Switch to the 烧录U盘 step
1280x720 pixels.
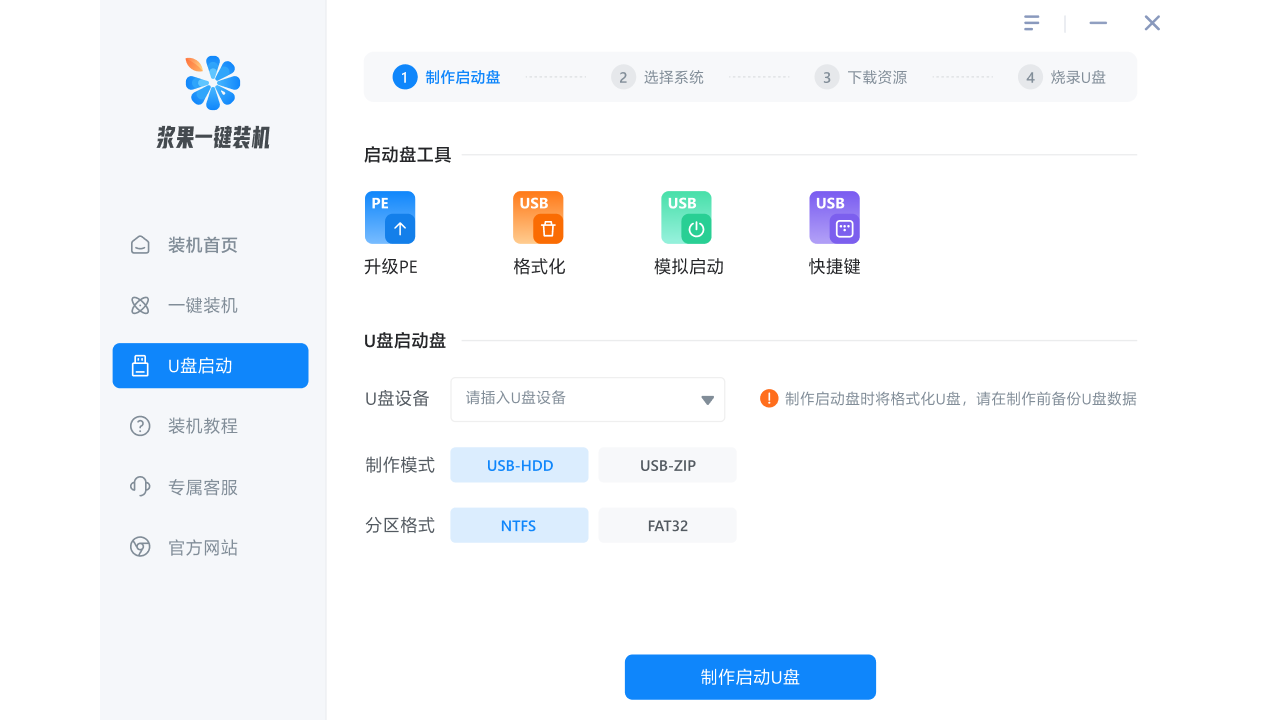(1063, 76)
